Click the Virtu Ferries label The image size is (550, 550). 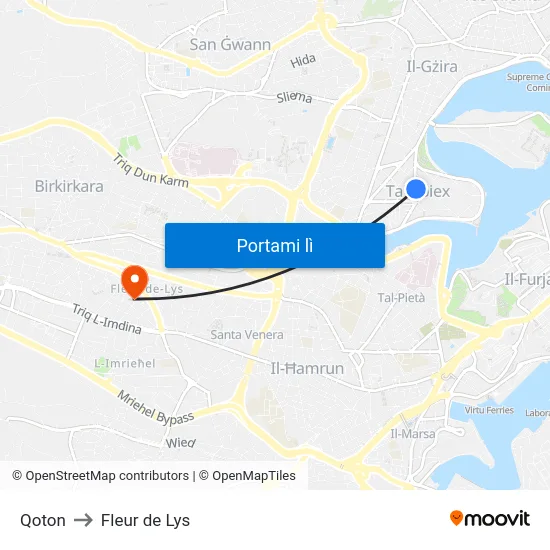(489, 410)
